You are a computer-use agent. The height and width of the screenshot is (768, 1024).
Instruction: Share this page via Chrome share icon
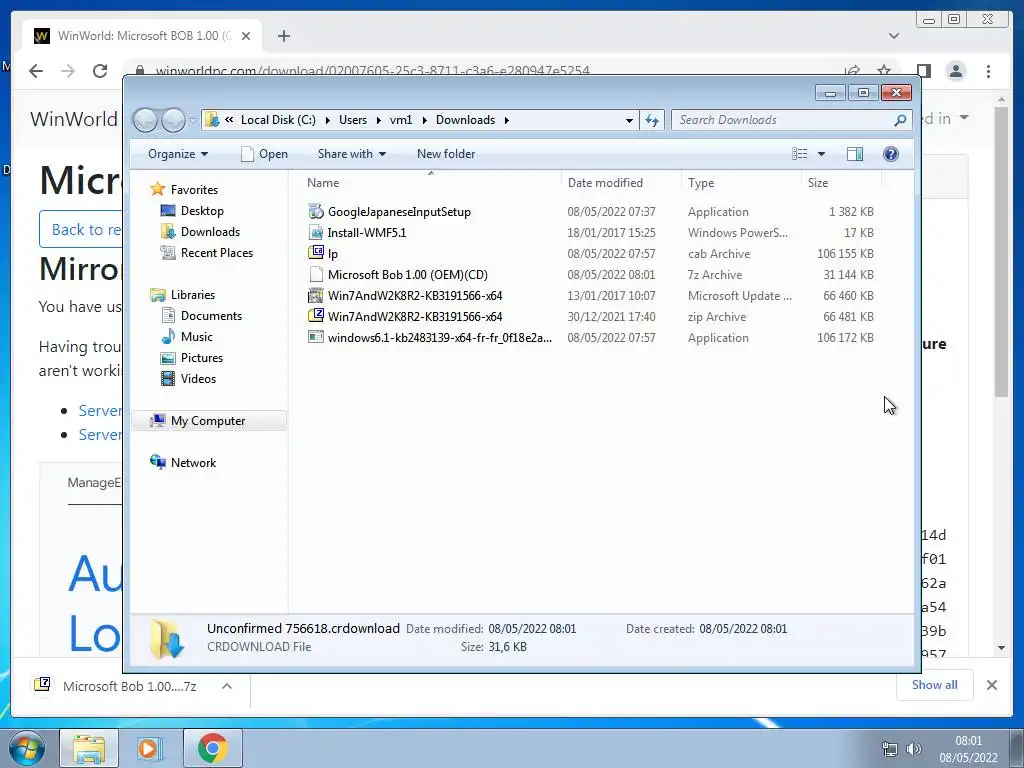click(852, 71)
